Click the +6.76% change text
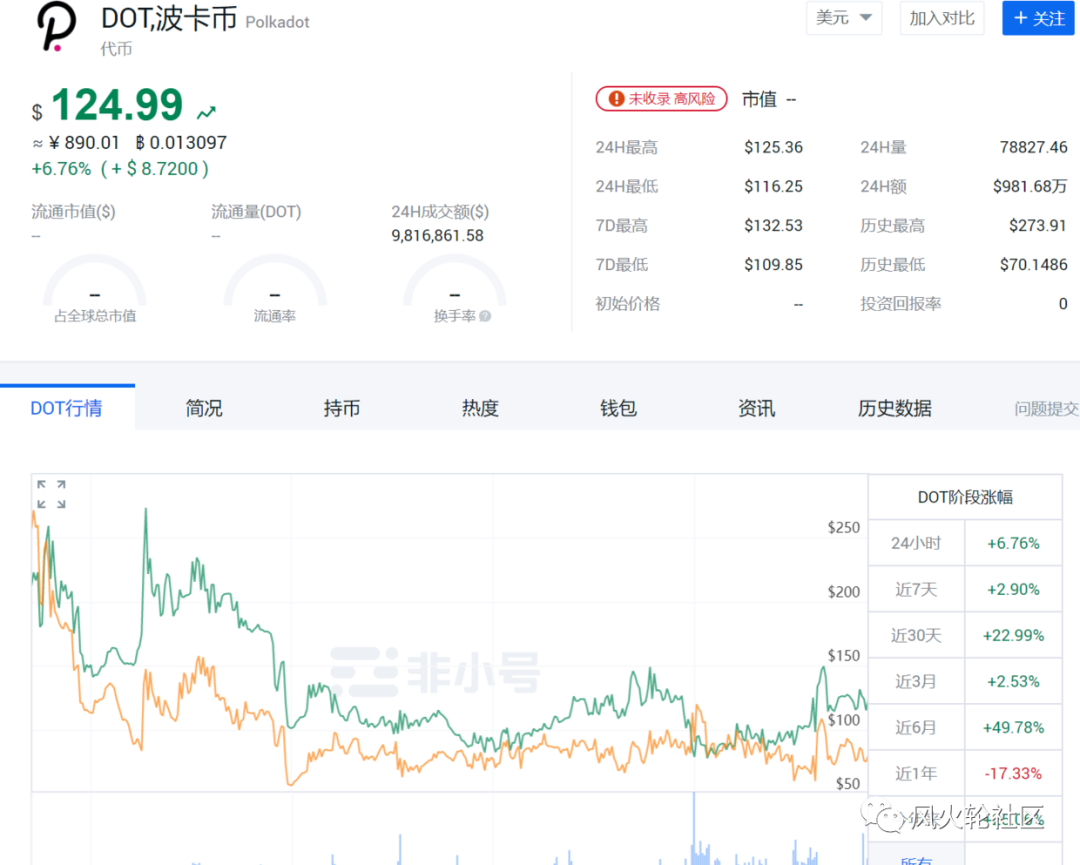The height and width of the screenshot is (865, 1080). pyautogui.click(x=61, y=169)
